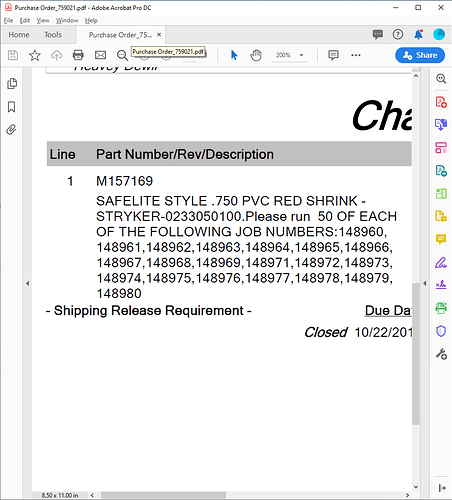
Task: Activate the Selection arrow tool
Action: point(234,55)
